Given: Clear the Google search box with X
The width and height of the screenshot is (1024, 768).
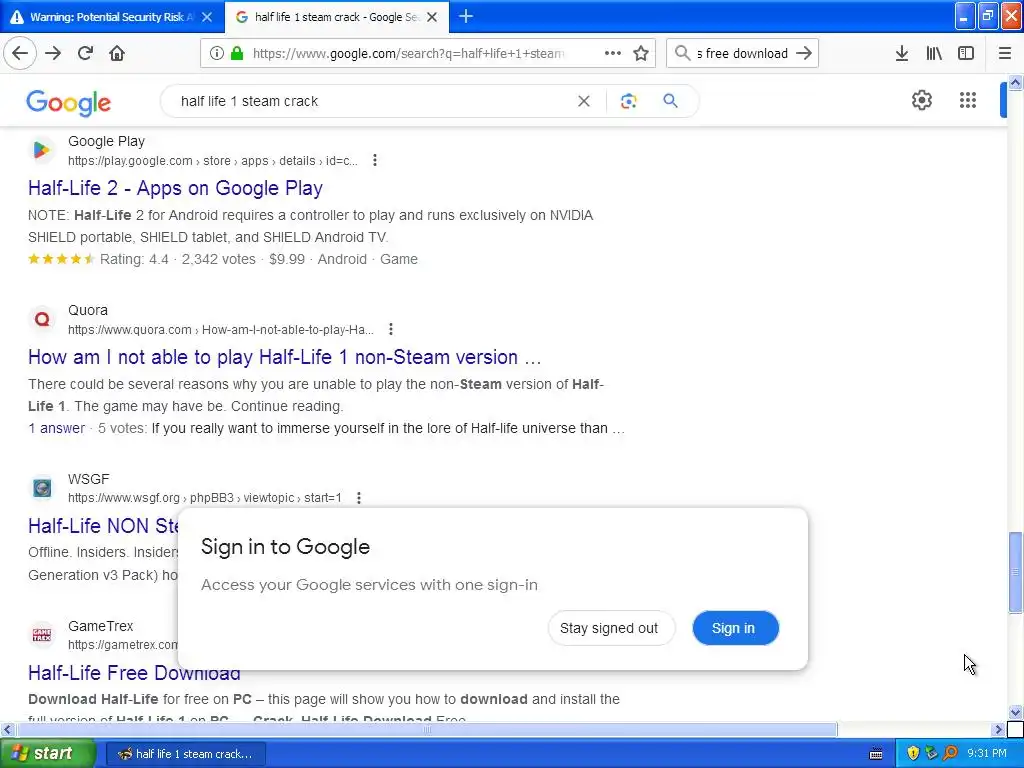Looking at the screenshot, I should click(x=584, y=101).
